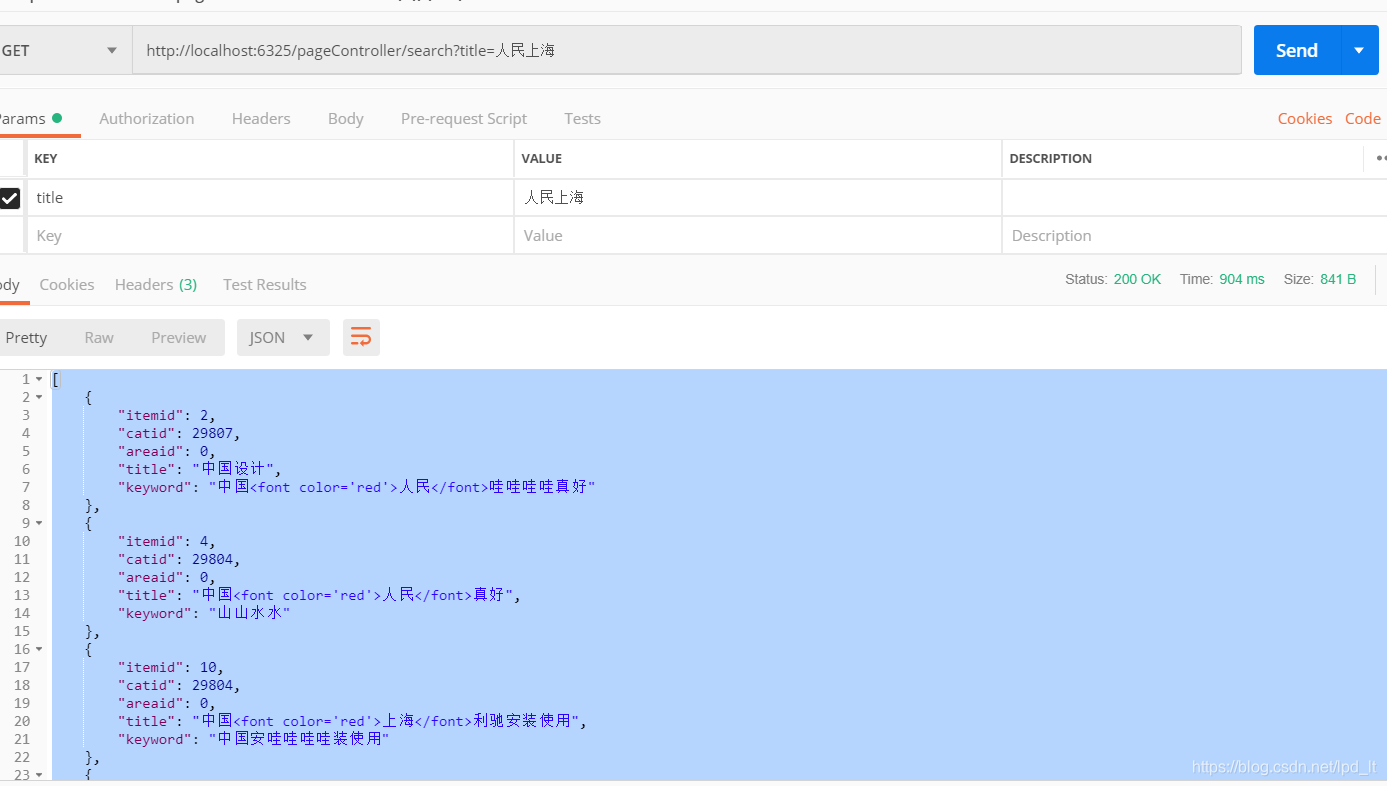Click the "itemid": 4 line
The height and width of the screenshot is (786, 1387).
click(x=167, y=541)
